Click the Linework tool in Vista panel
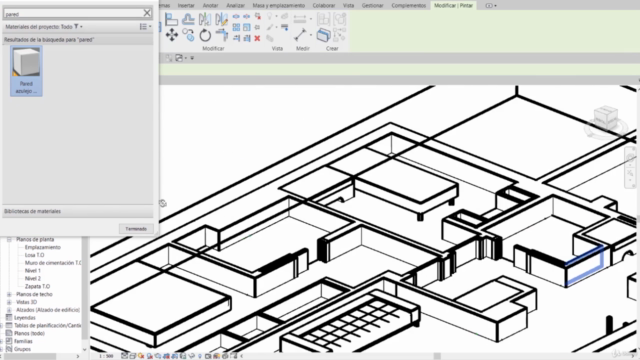 tap(284, 27)
